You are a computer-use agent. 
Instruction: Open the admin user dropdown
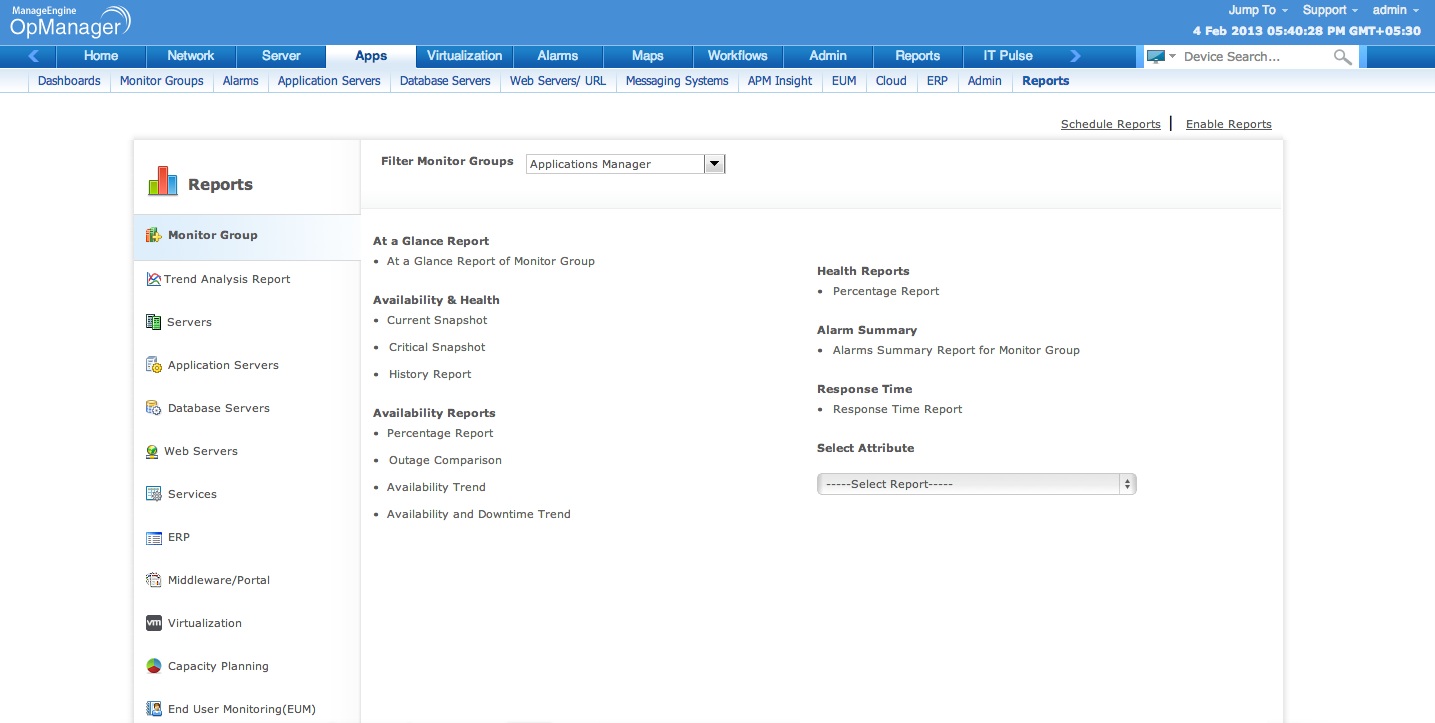1395,10
